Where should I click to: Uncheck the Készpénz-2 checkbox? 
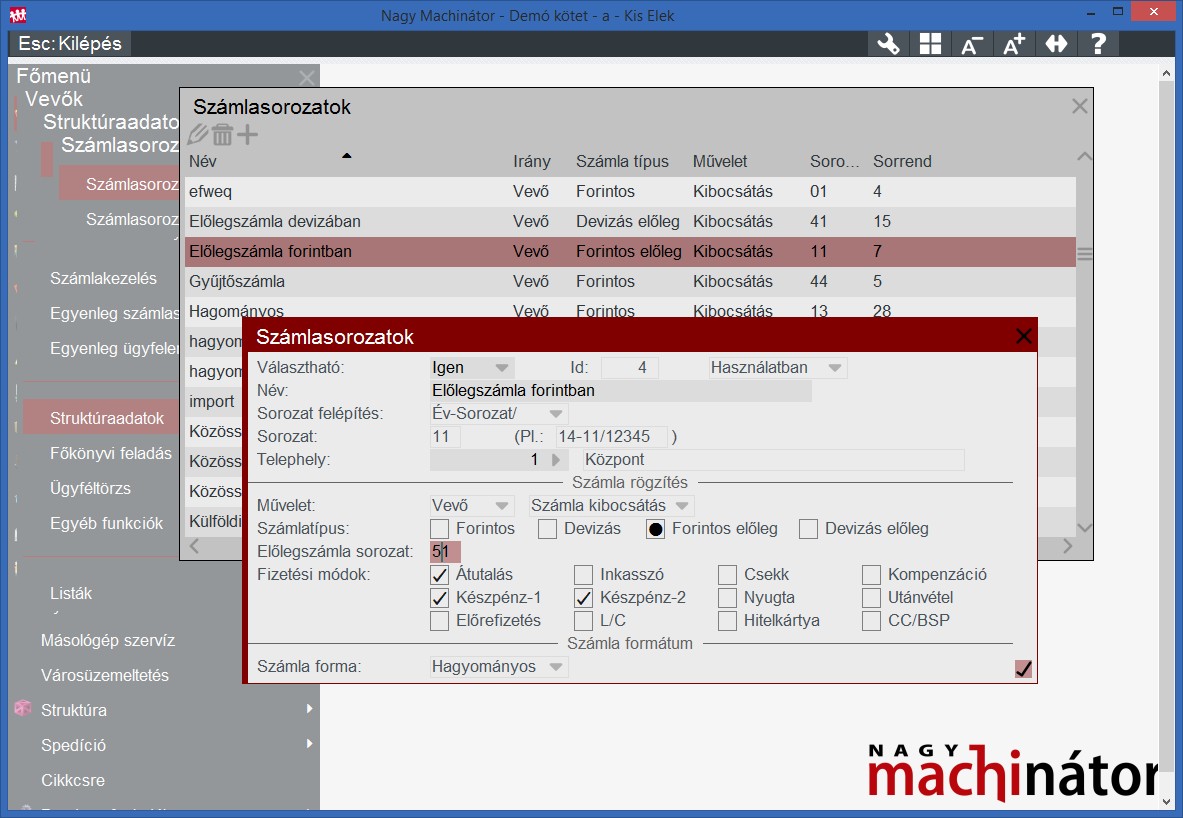click(583, 598)
